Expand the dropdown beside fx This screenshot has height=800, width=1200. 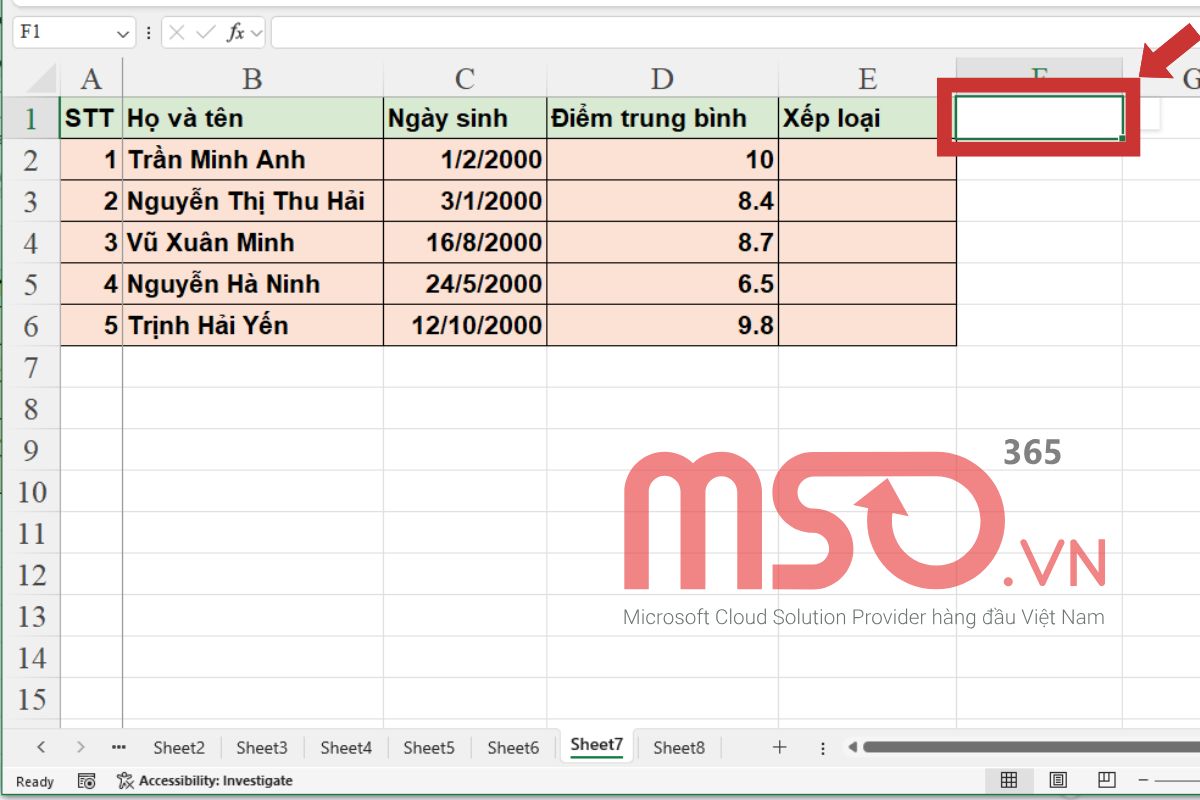click(x=256, y=33)
